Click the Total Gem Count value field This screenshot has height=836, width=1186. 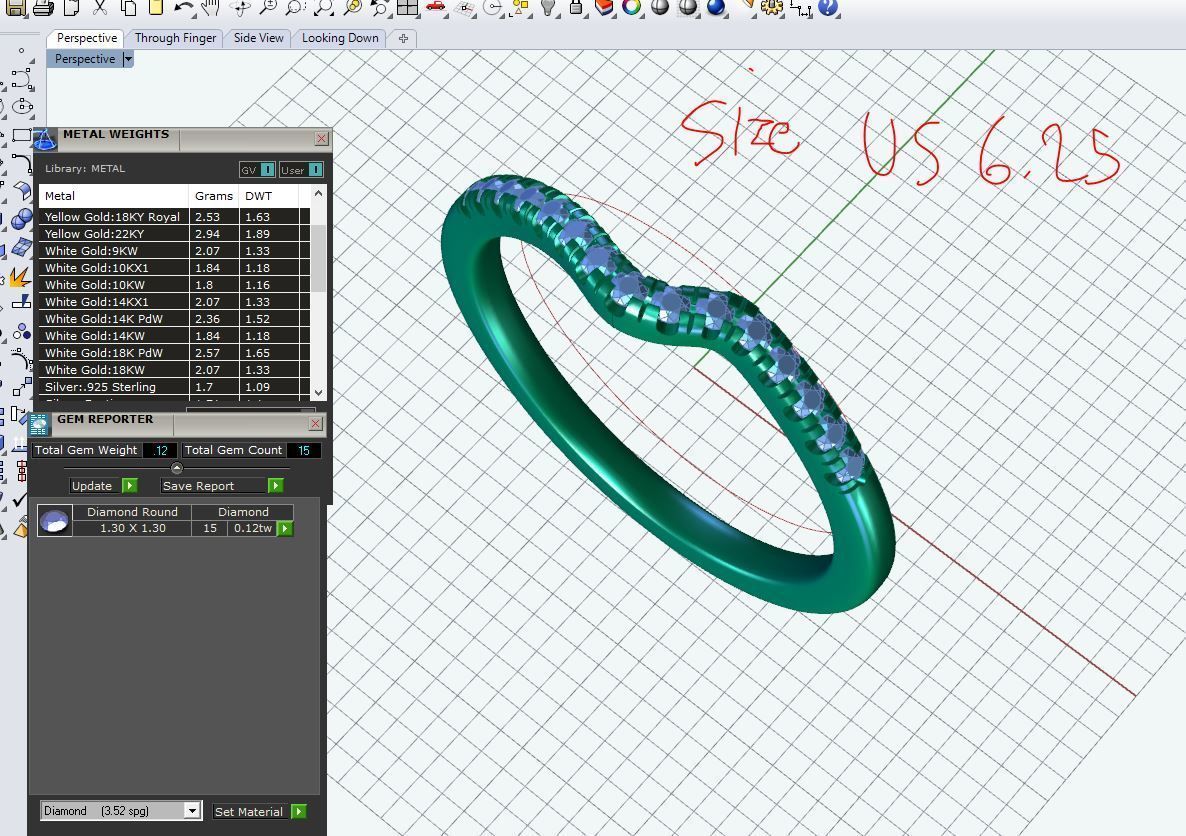[303, 450]
